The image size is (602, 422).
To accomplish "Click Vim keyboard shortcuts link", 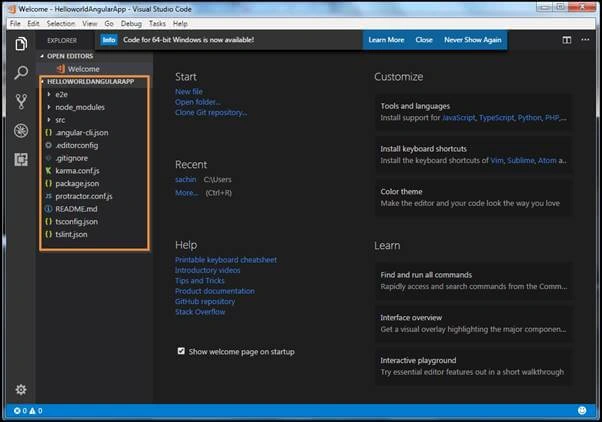I will pyautogui.click(x=497, y=161).
